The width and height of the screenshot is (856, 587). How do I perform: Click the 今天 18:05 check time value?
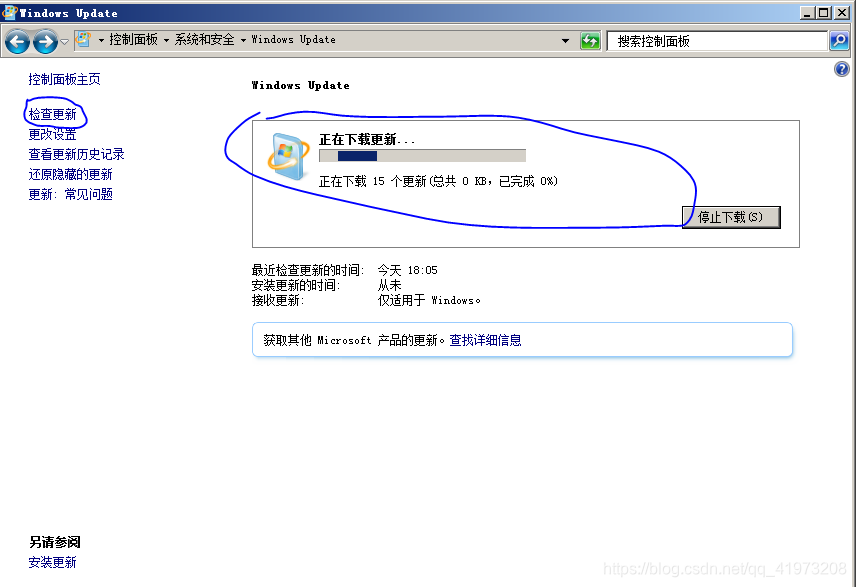(408, 270)
